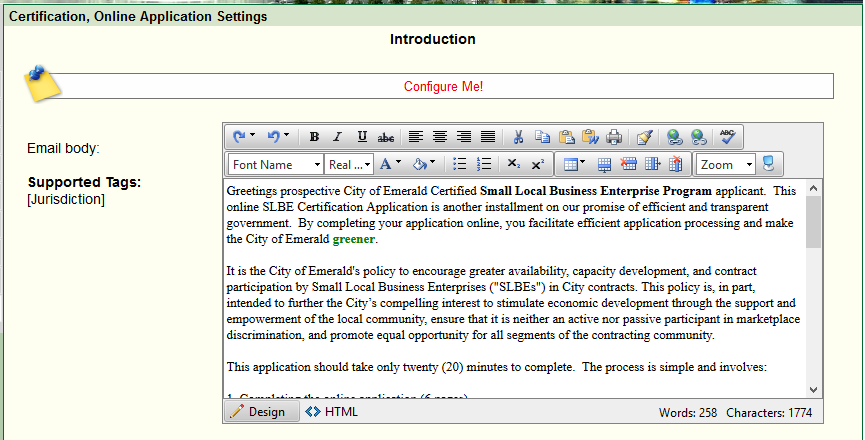
Task: Click the Configure Me! link
Action: point(443,87)
